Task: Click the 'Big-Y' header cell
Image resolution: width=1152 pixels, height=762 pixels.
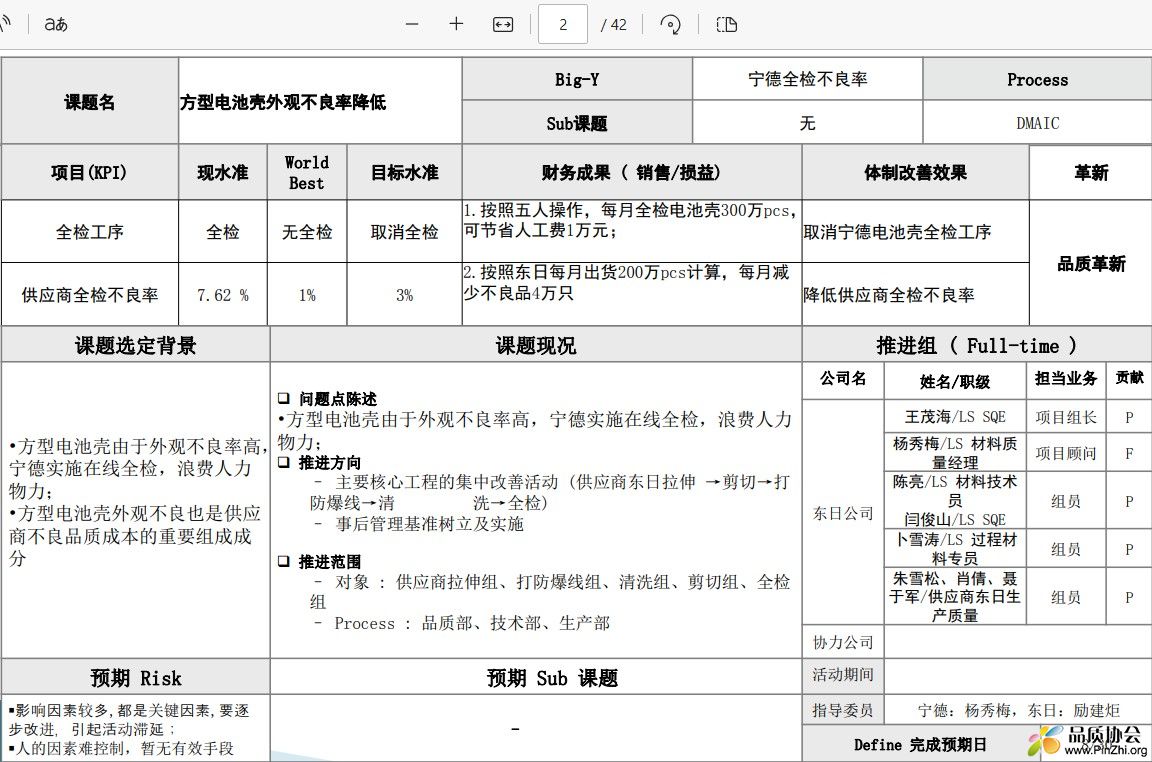Action: click(577, 79)
